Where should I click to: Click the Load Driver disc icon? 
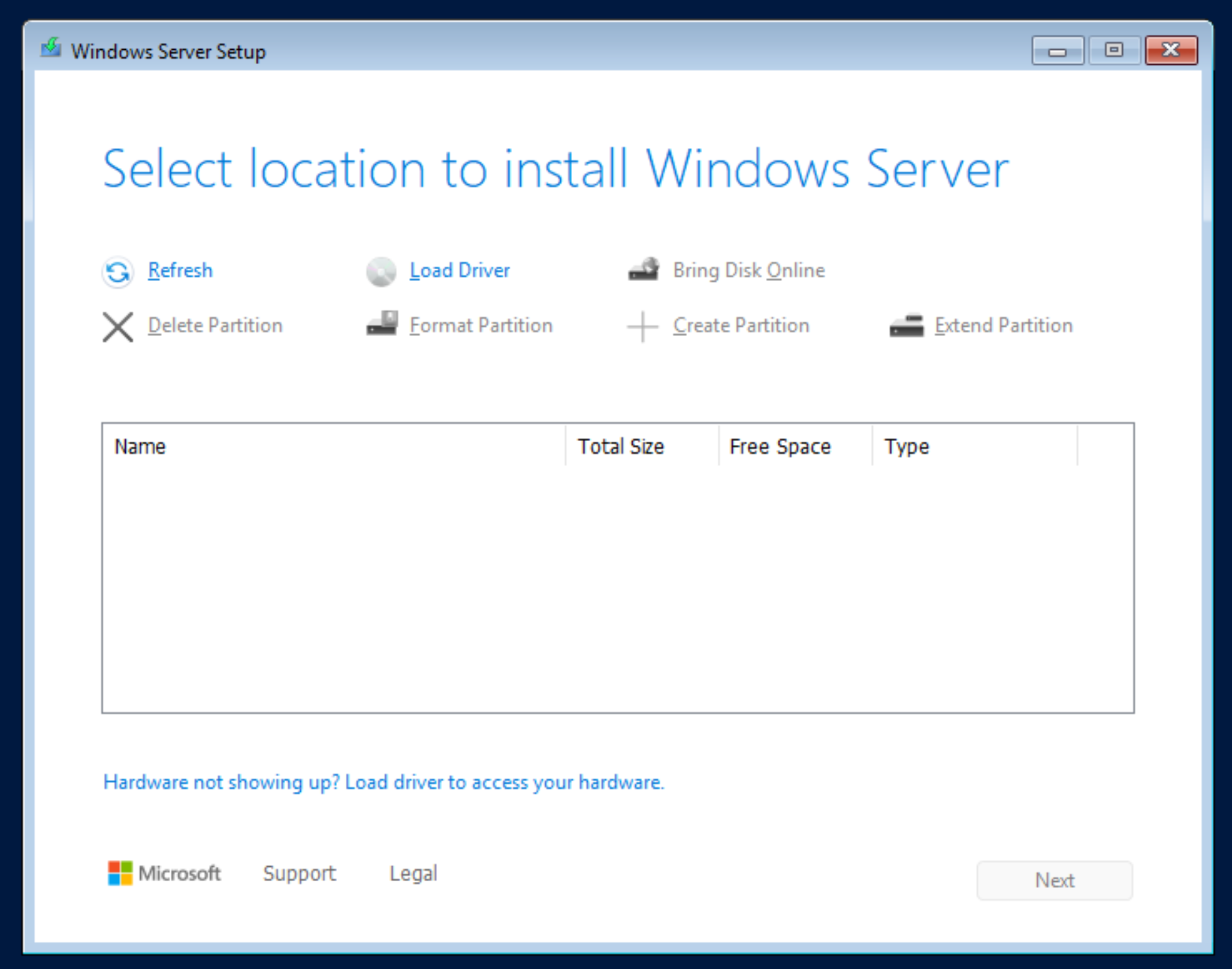[x=381, y=272]
